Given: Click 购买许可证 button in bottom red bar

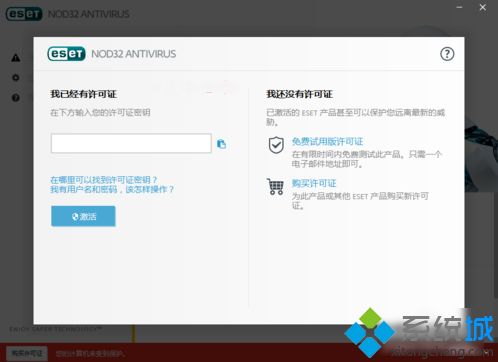Looking at the screenshot, I should [27, 353].
